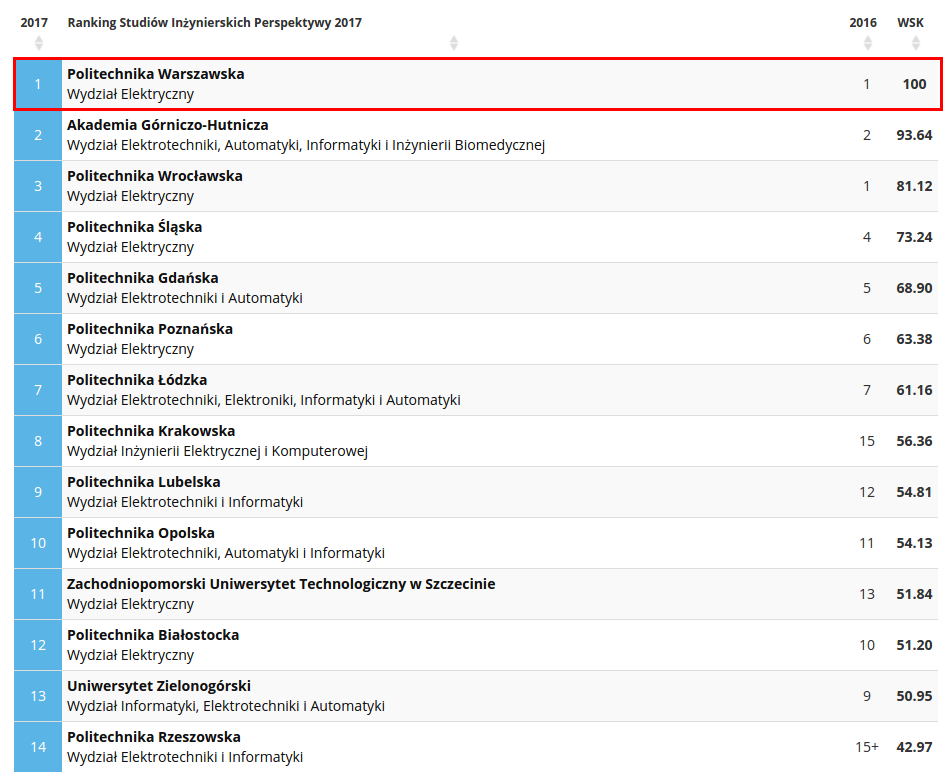Click the WSK score 61.16
This screenshot has height=780, width=951.
tap(914, 389)
